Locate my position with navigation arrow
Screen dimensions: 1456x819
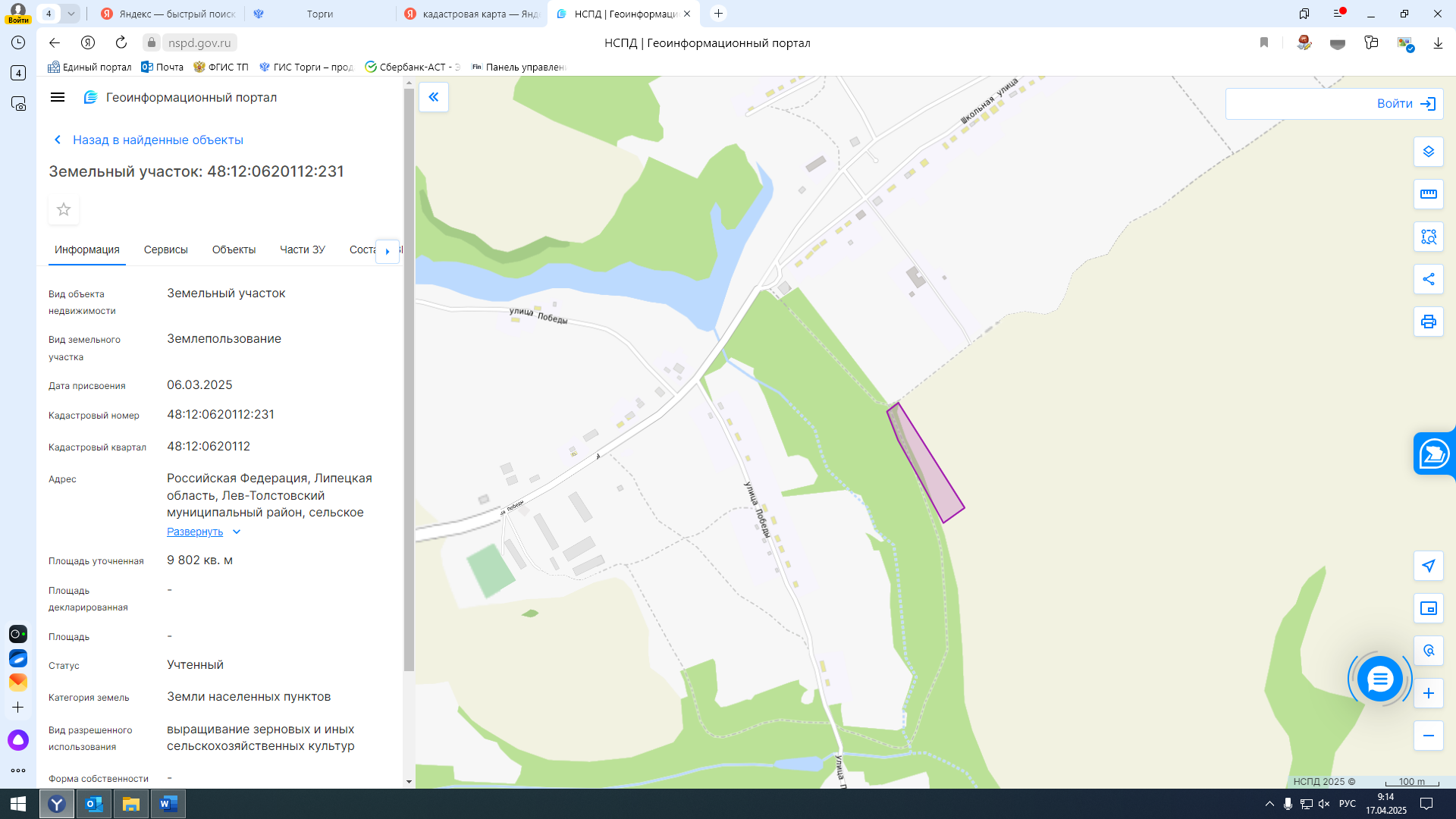pos(1429,566)
